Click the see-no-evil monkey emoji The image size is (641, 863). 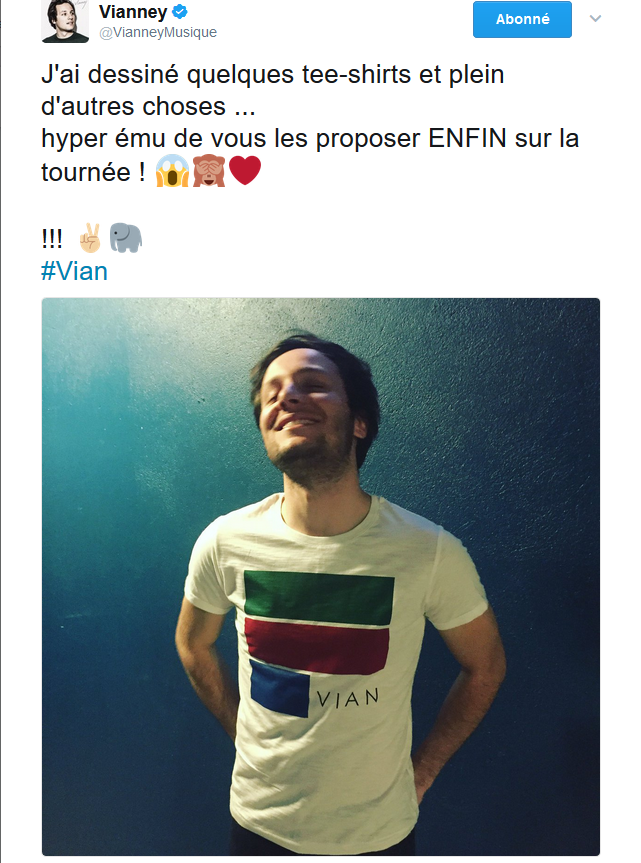pos(209,171)
